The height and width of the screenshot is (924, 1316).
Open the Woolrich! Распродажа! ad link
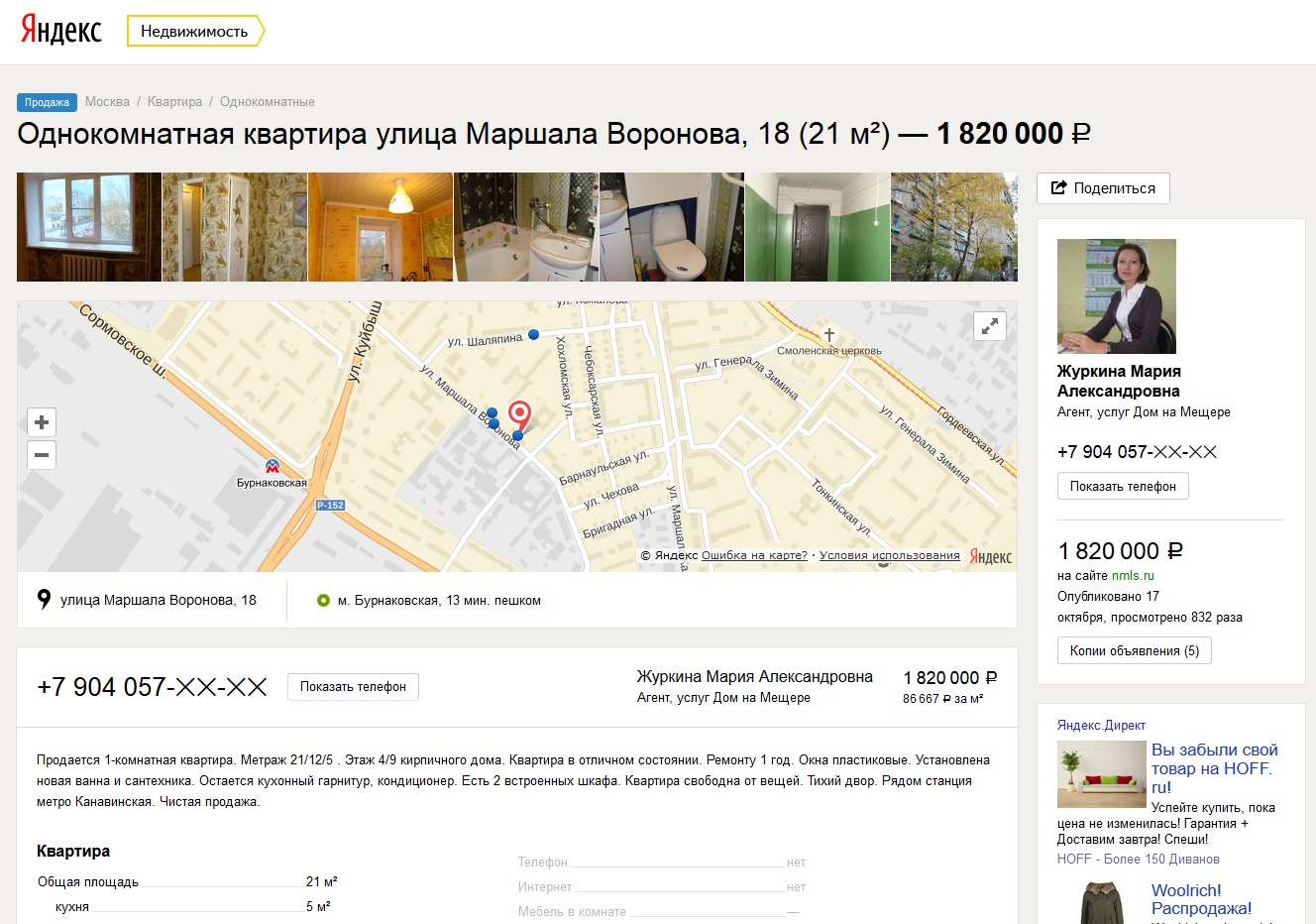tap(1201, 899)
